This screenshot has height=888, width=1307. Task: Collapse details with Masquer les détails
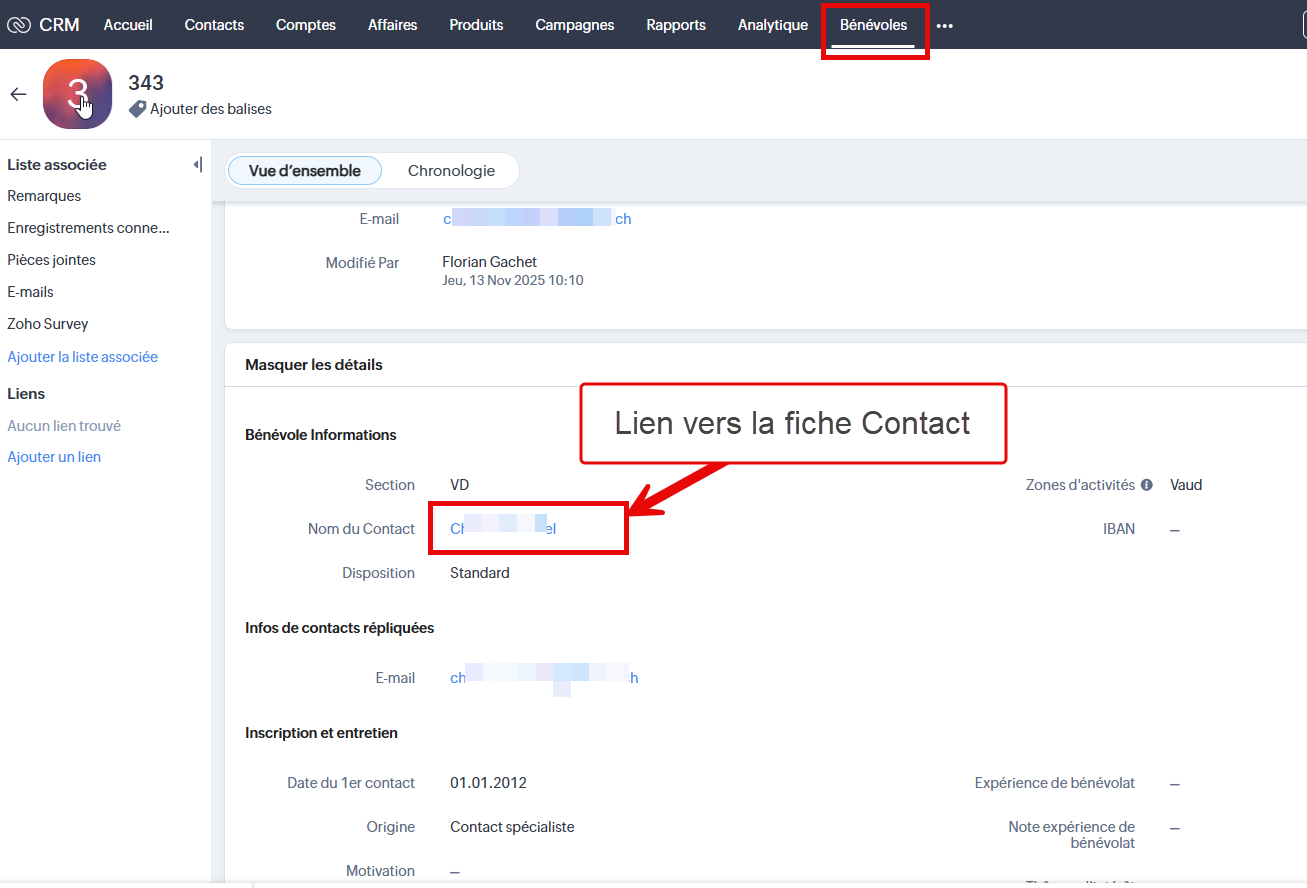click(313, 365)
